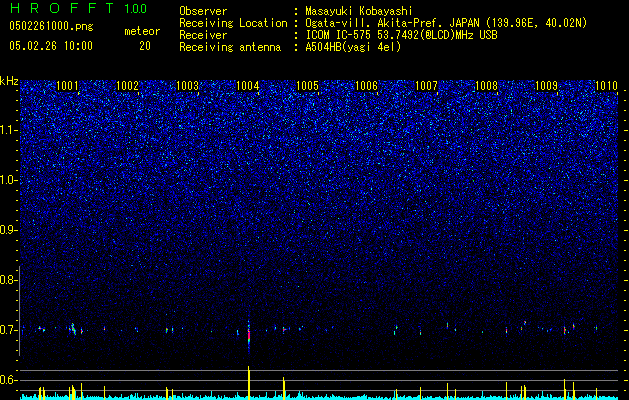Click the meteor count label
Viewport: 629px width, 400px height.
click(142, 31)
